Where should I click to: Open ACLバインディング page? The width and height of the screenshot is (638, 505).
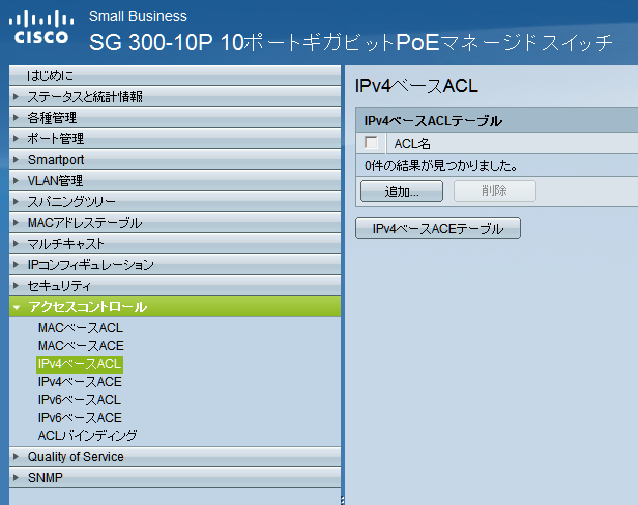coord(87,435)
